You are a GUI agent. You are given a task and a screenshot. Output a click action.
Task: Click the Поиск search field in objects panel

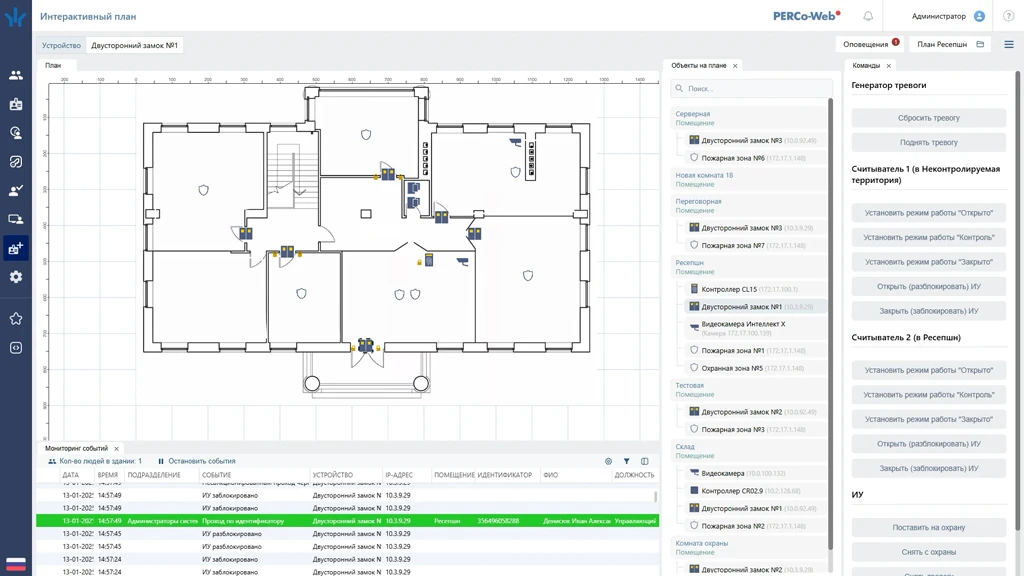[750, 89]
